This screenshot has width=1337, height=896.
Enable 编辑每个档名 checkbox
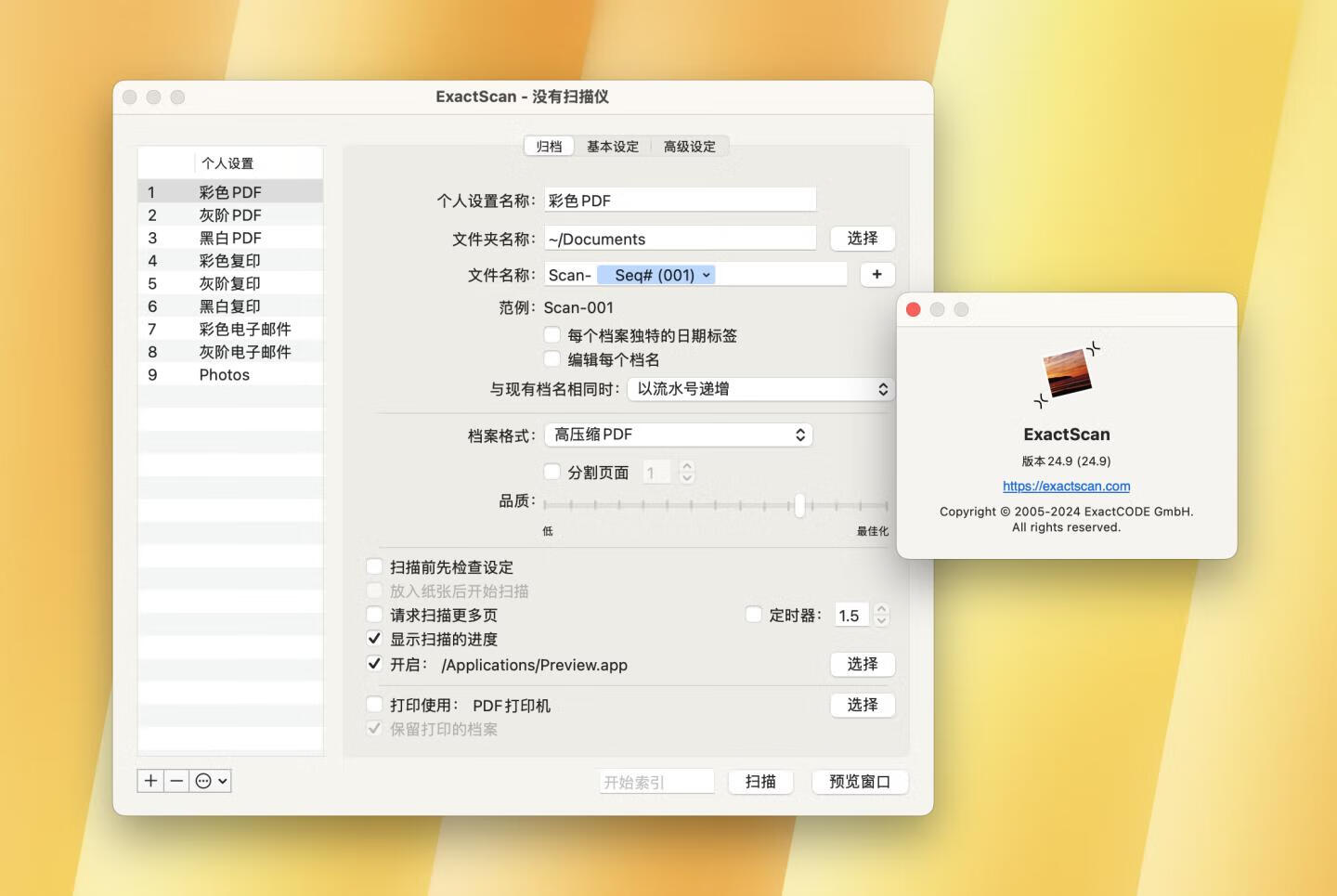pyautogui.click(x=552, y=359)
